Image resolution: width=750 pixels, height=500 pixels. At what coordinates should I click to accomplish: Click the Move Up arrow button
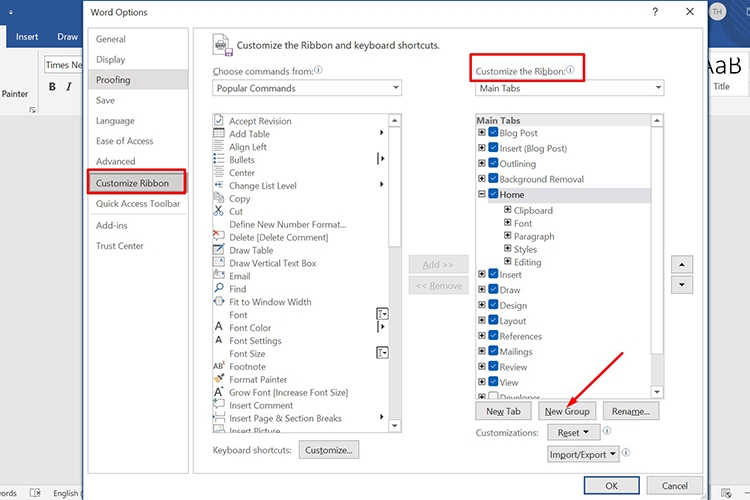pos(682,265)
